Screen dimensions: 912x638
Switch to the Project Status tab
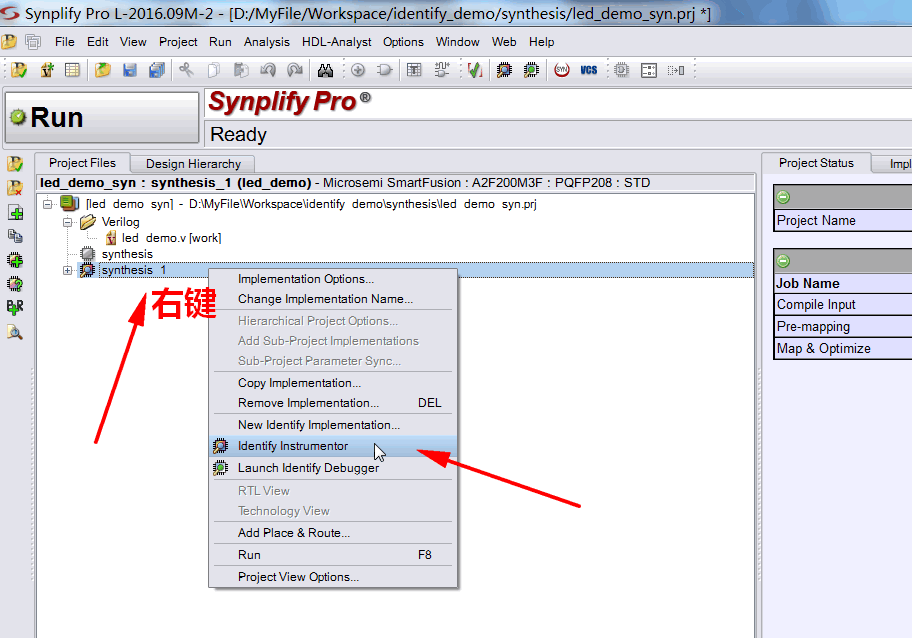816,163
